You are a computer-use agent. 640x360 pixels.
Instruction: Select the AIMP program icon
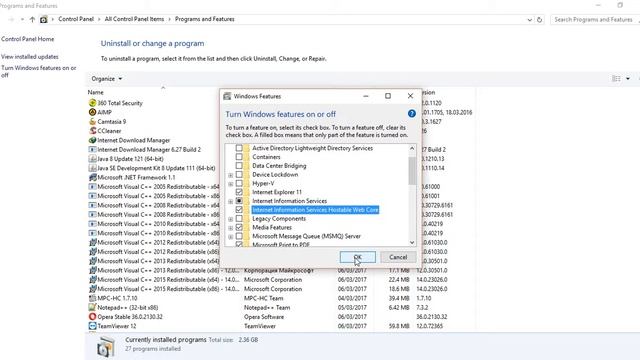(92, 112)
